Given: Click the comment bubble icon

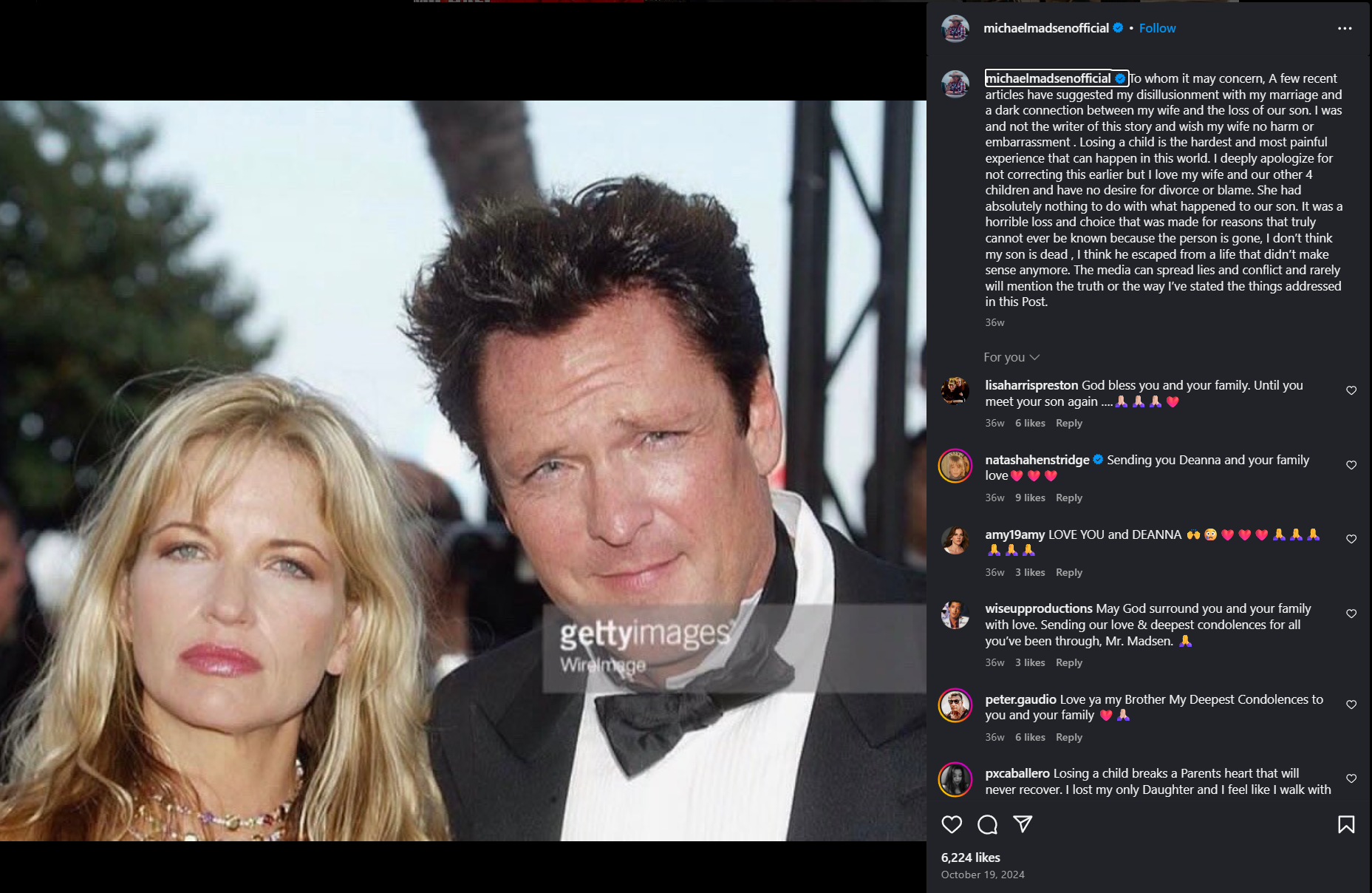Looking at the screenshot, I should coord(987,824).
